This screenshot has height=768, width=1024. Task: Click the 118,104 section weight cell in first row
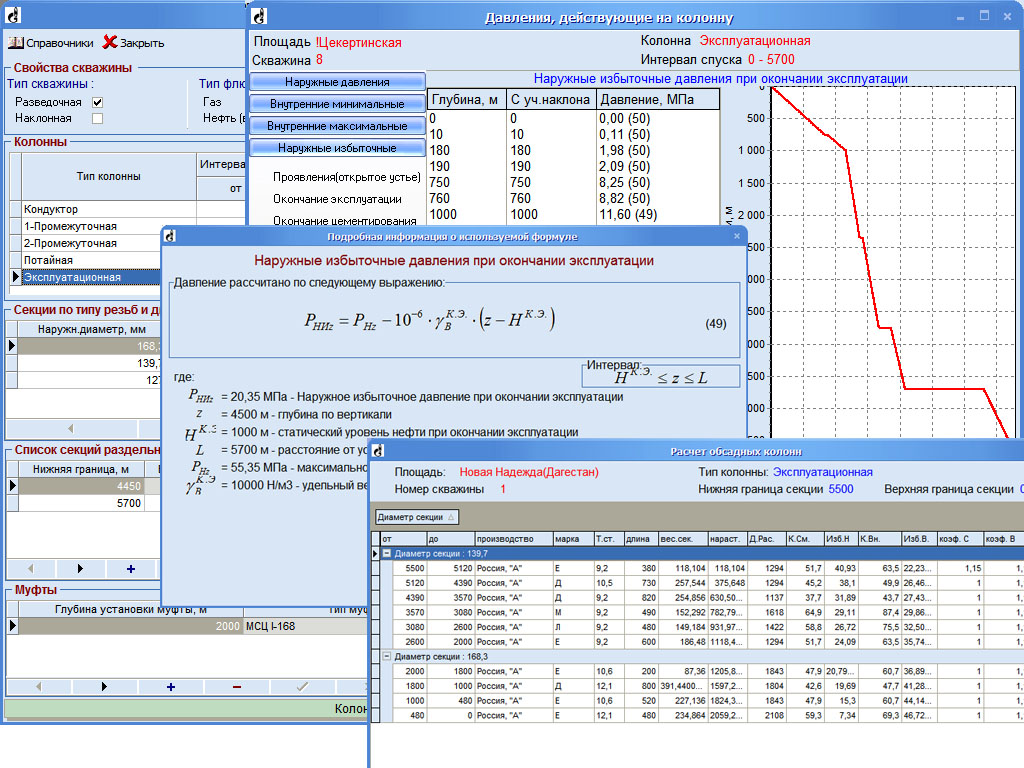[682, 568]
